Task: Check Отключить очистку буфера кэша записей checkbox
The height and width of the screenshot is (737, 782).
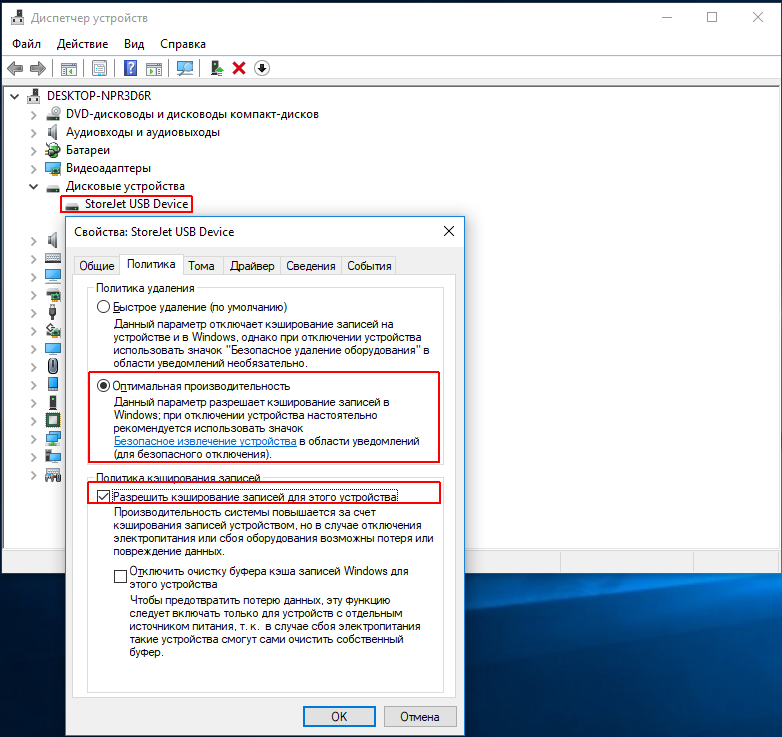Action: pyautogui.click(x=120, y=576)
